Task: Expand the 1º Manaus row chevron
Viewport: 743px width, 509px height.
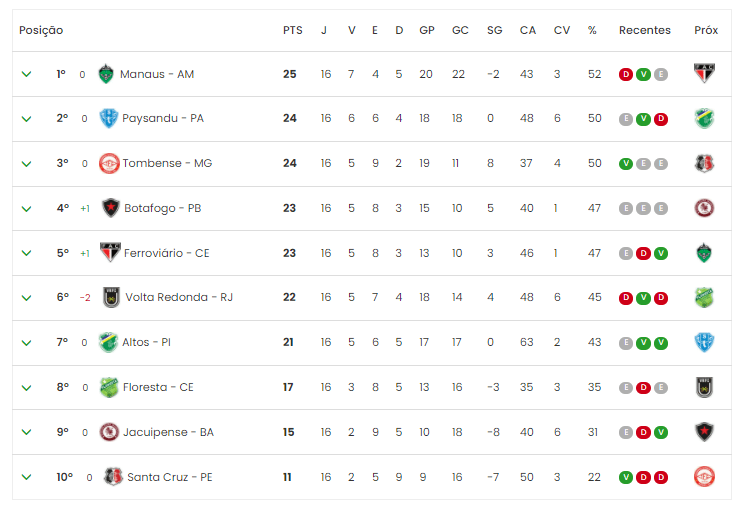Action: [x=27, y=74]
